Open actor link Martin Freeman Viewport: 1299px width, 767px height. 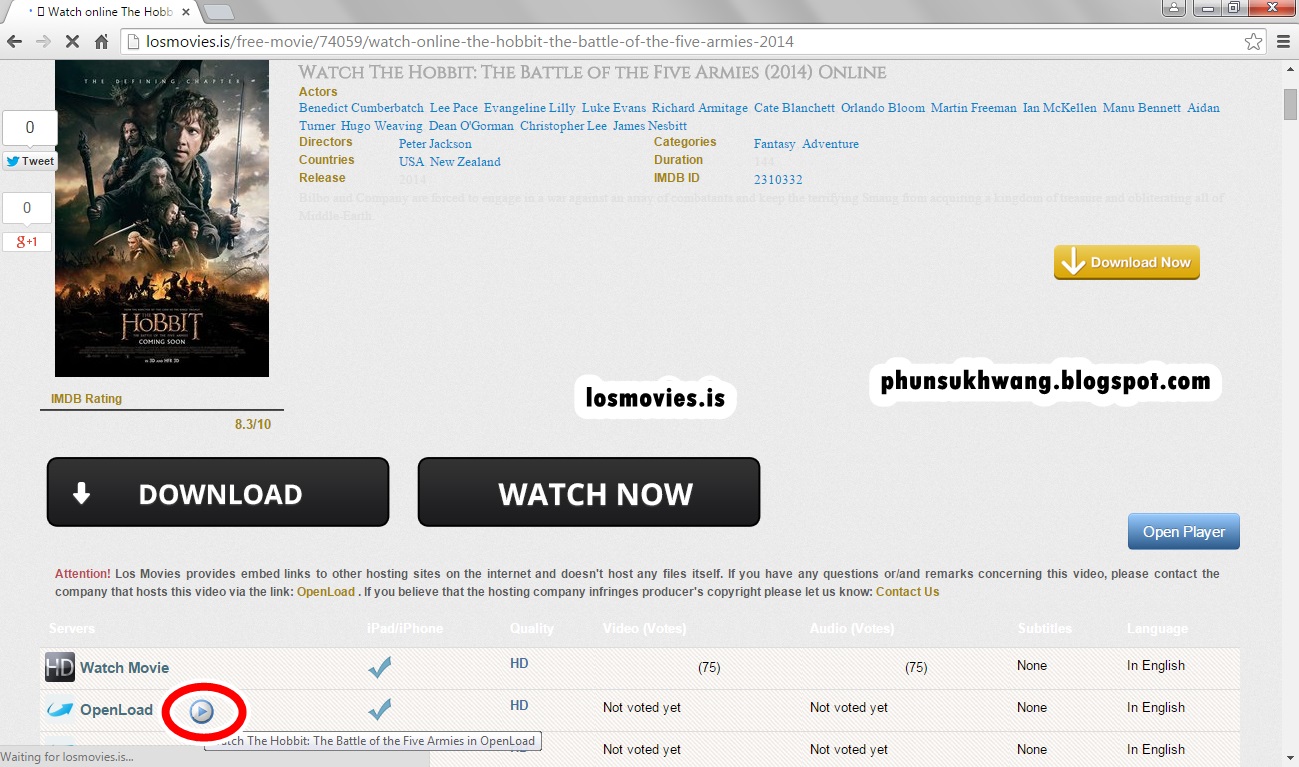[x=974, y=108]
